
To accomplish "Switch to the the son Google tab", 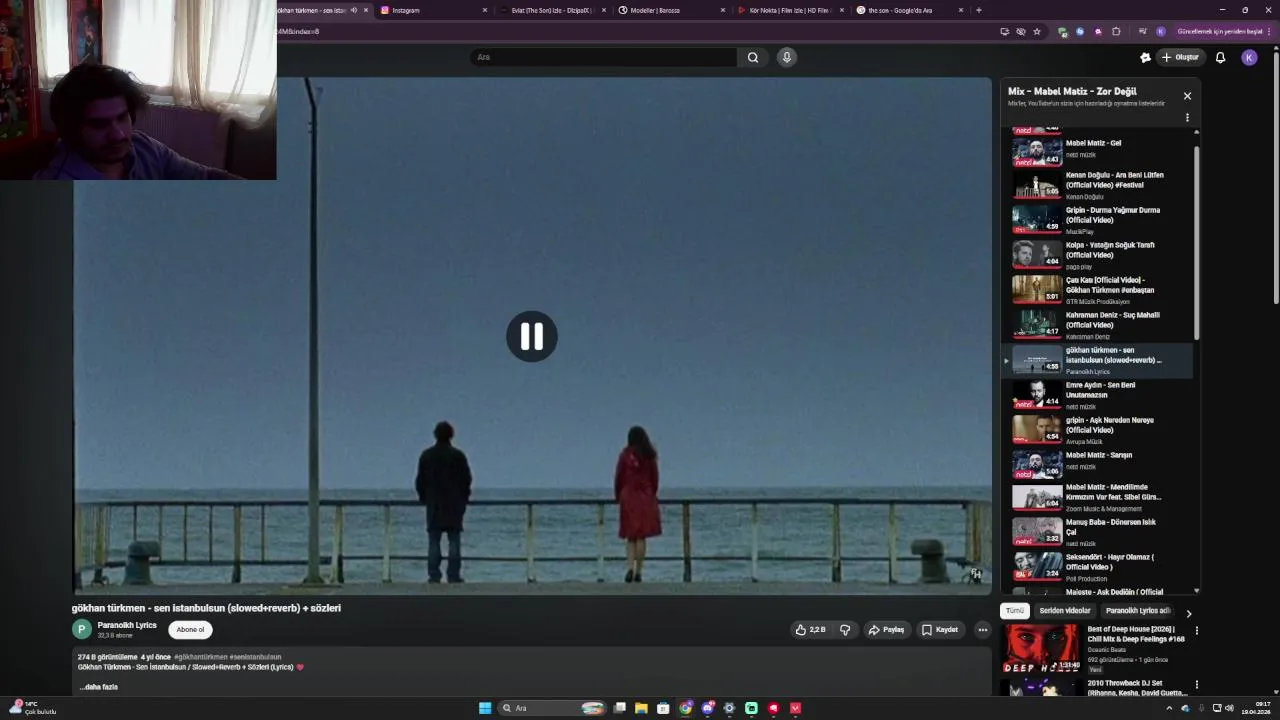I will [x=907, y=10].
